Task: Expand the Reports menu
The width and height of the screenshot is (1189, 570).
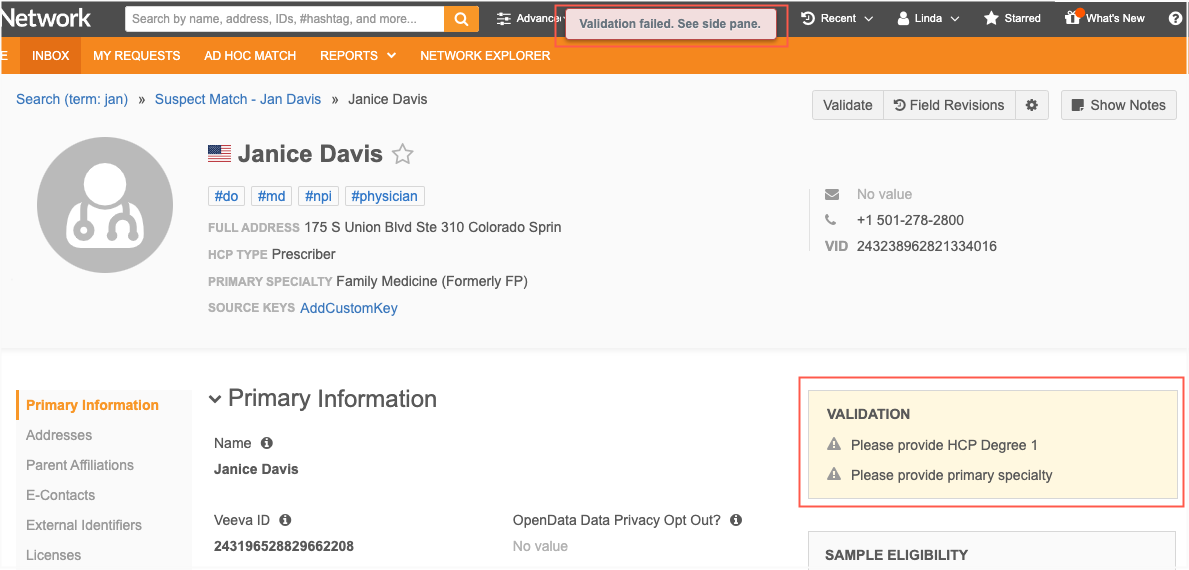Action: 358,56
